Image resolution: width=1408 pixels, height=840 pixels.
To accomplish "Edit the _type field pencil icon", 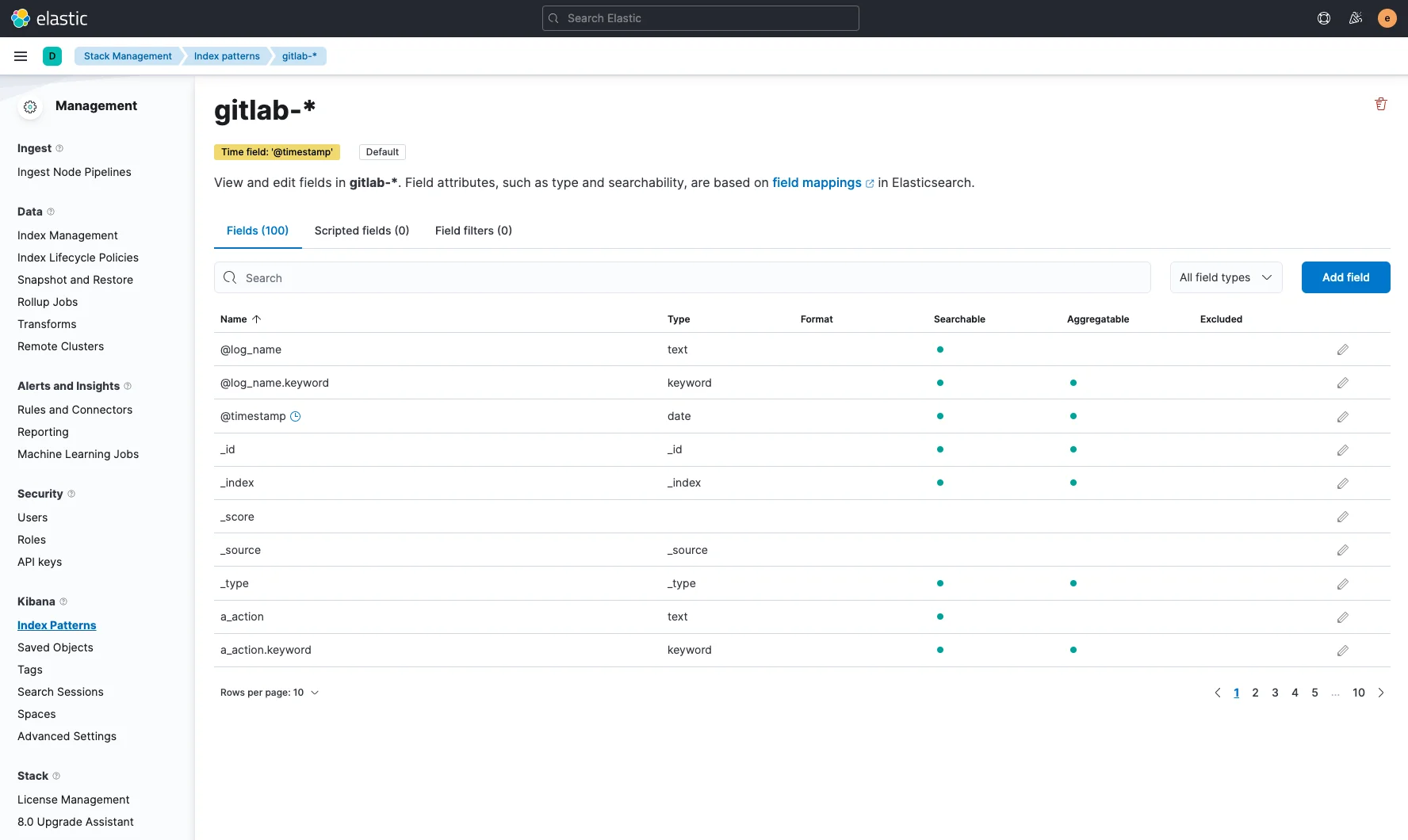I will (x=1342, y=584).
